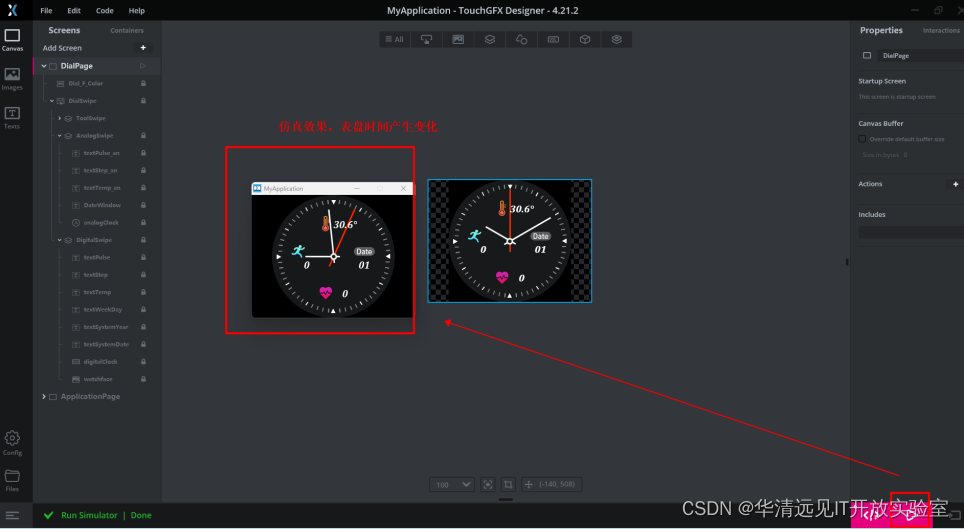
Task: Click the move/pan crosshair icon
Action: [x=528, y=485]
